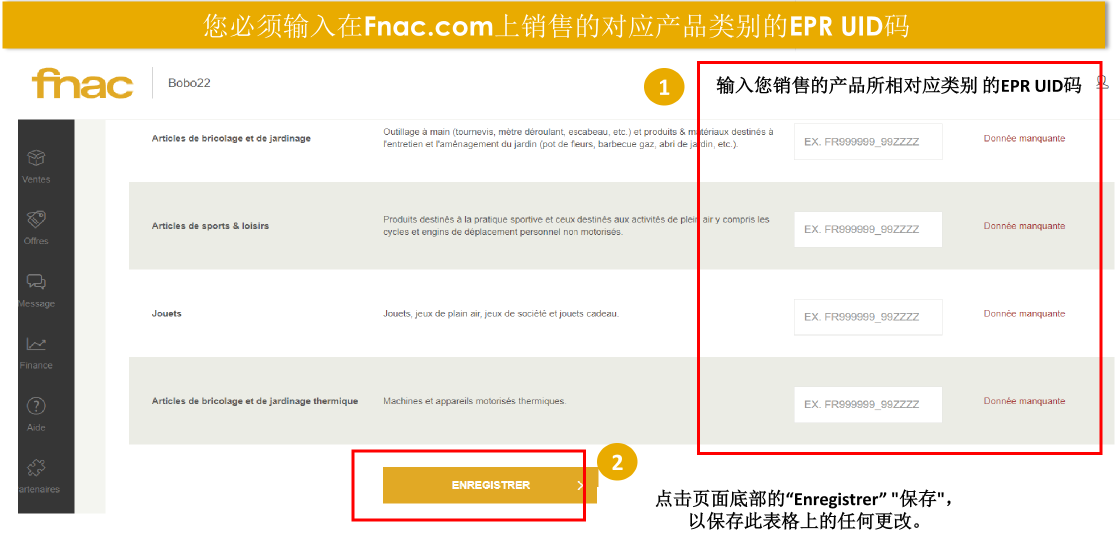
Task: Click the Bobo22 shop name
Action: click(x=189, y=83)
